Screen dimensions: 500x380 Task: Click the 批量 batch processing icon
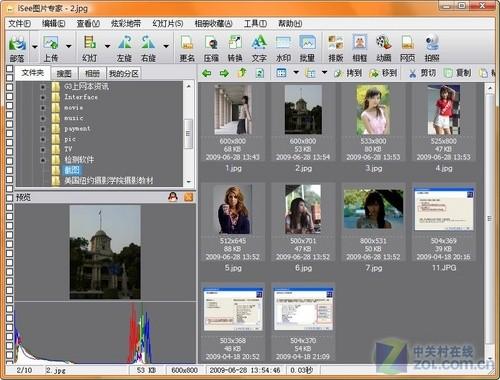pyautogui.click(x=307, y=48)
